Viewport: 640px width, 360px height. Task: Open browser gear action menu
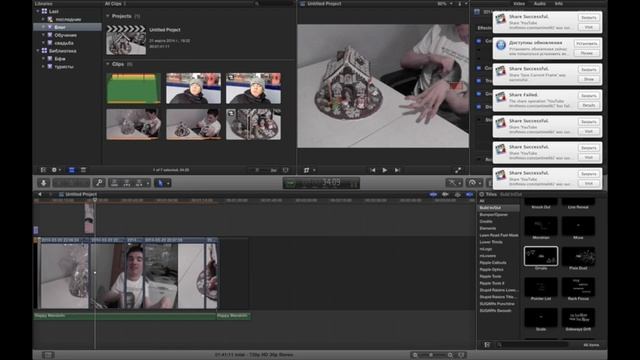coord(56,170)
